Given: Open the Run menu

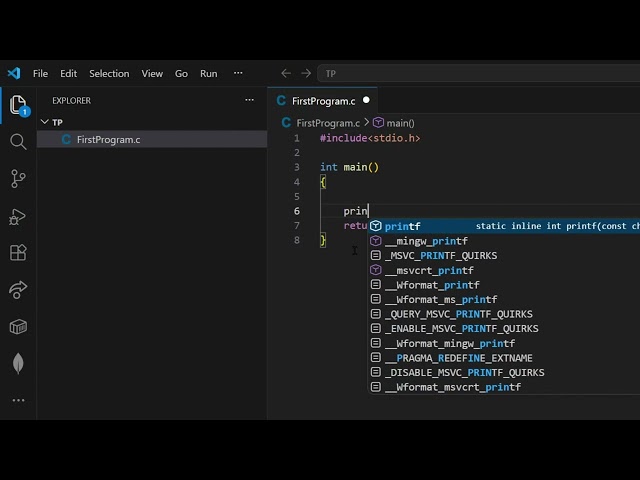Looking at the screenshot, I should coord(209,73).
